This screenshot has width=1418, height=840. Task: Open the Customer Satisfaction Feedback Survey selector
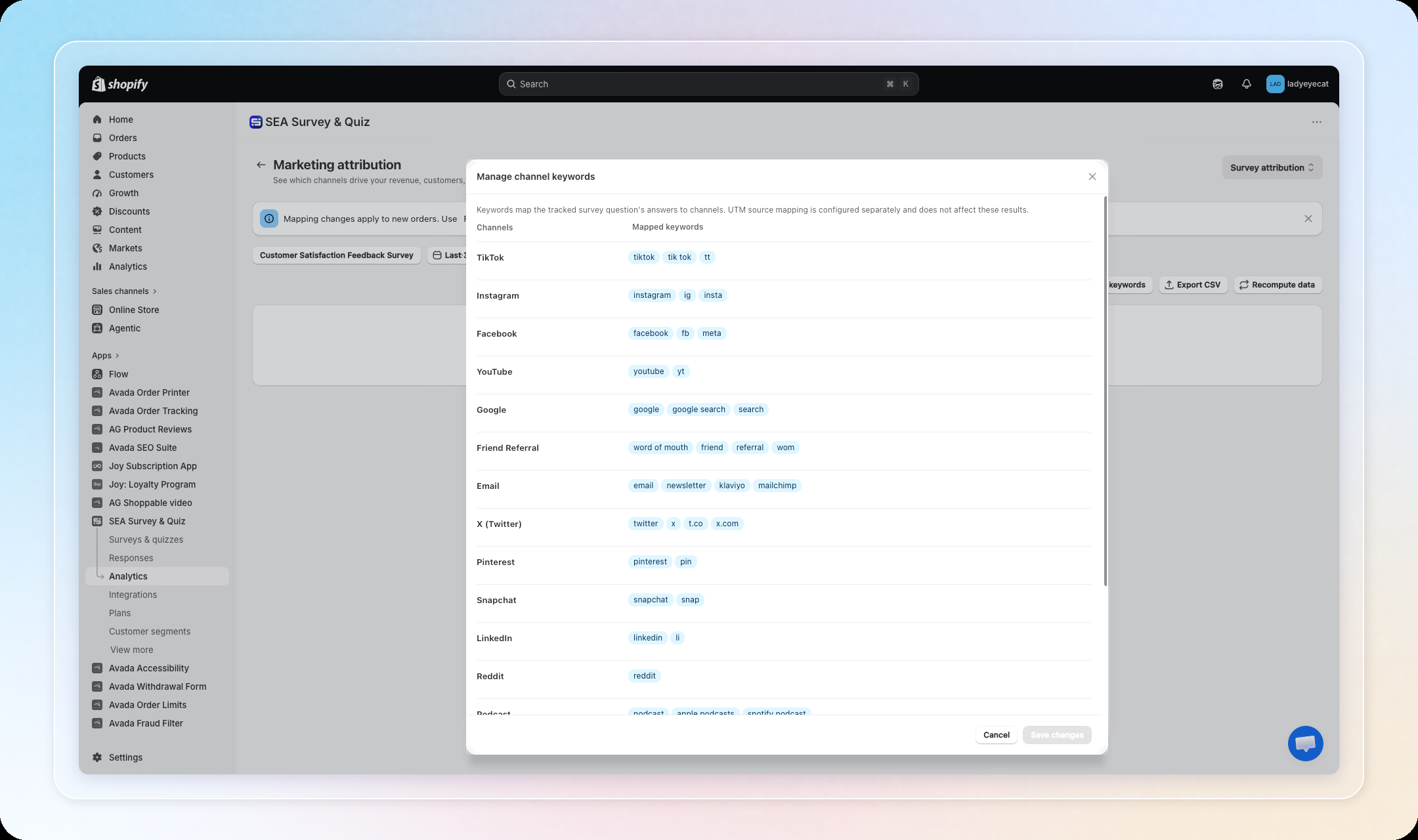(336, 255)
